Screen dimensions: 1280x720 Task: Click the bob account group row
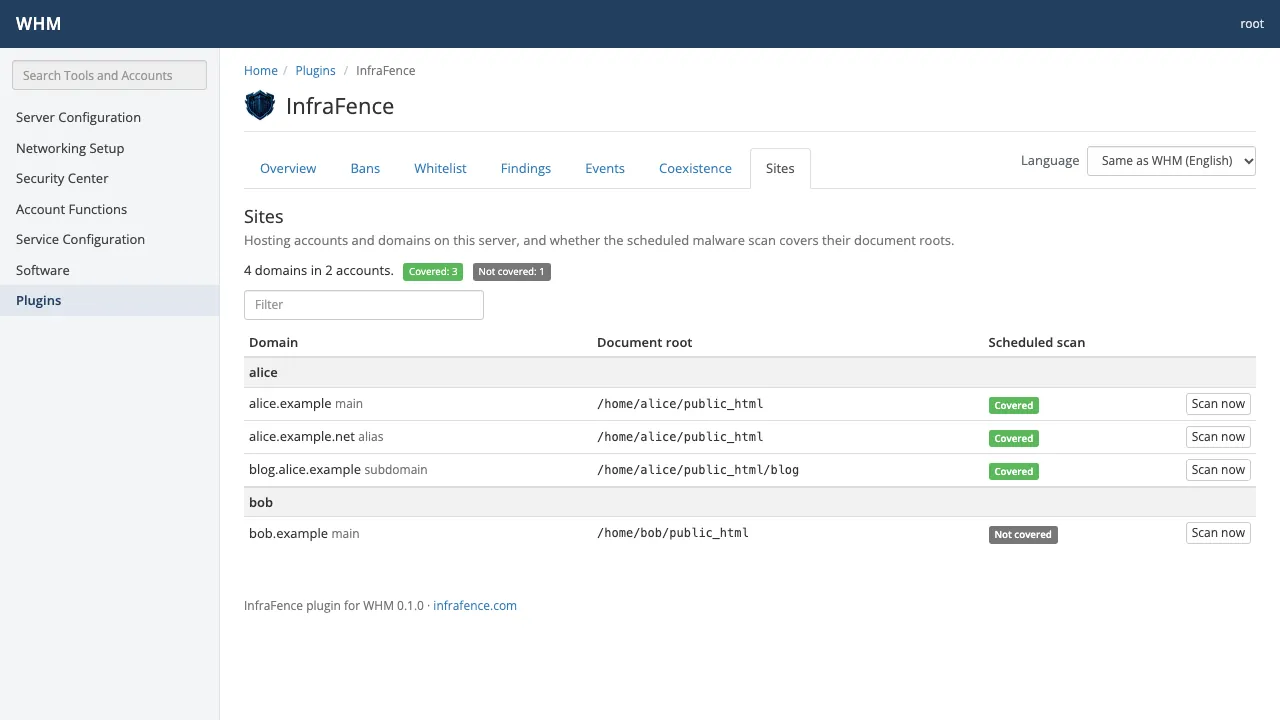pos(750,502)
